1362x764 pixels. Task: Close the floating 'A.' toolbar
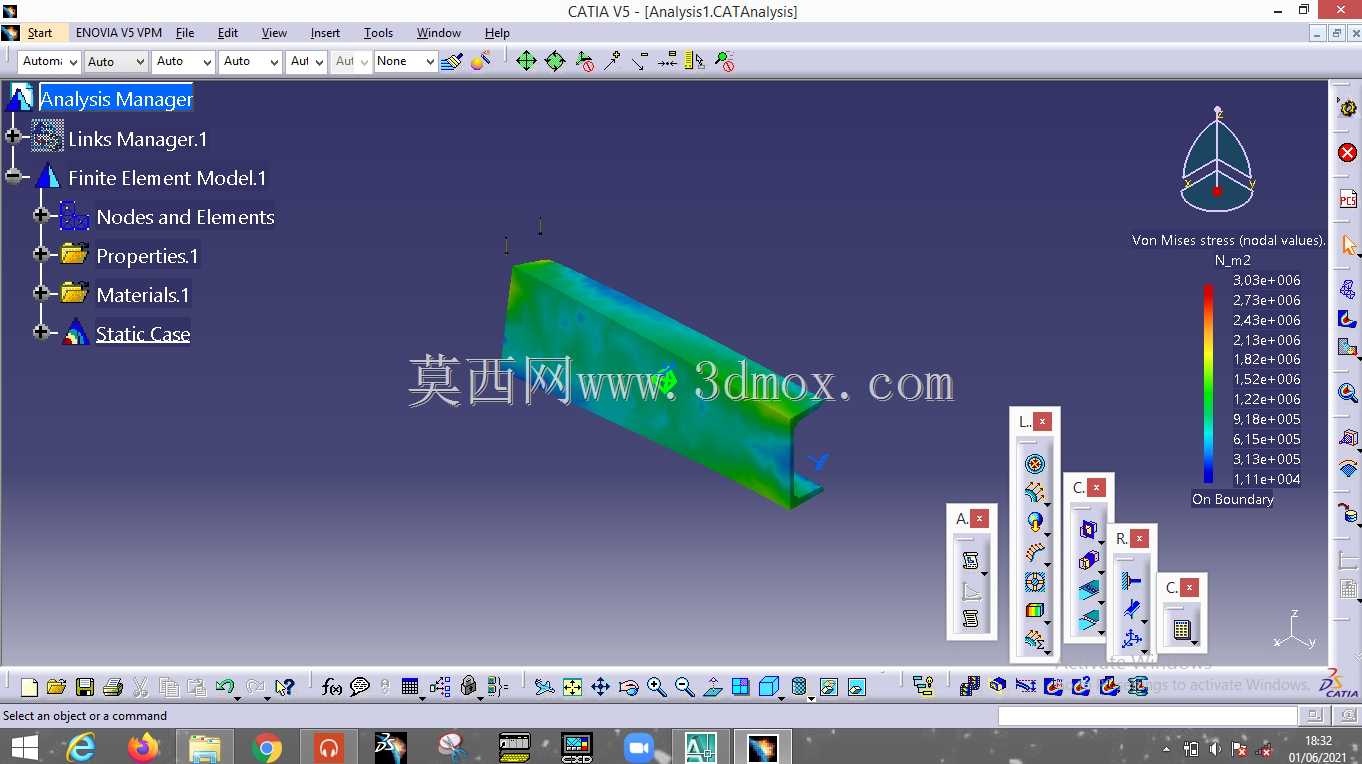click(x=979, y=518)
